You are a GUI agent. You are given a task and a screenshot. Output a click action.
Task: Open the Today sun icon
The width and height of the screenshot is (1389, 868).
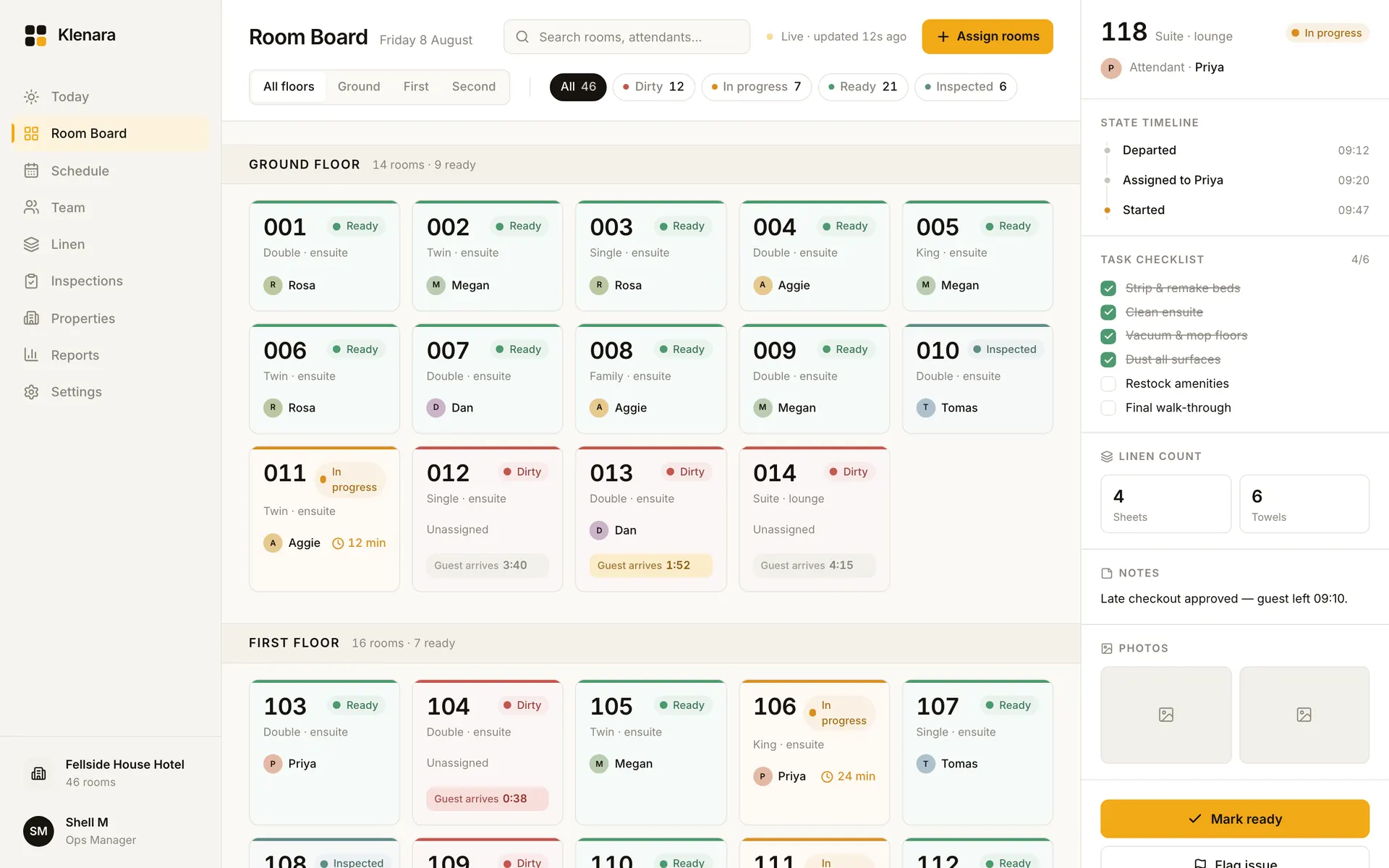pos(31,97)
